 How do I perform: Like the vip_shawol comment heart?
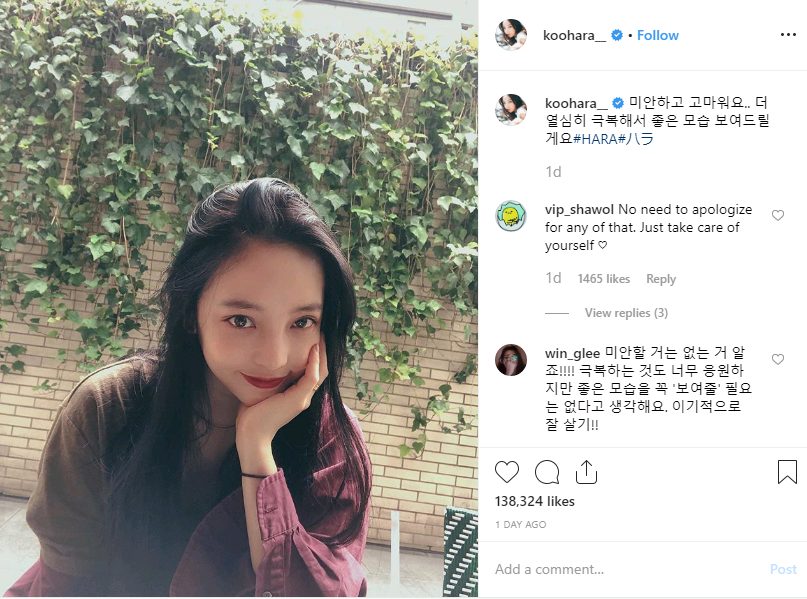[778, 215]
